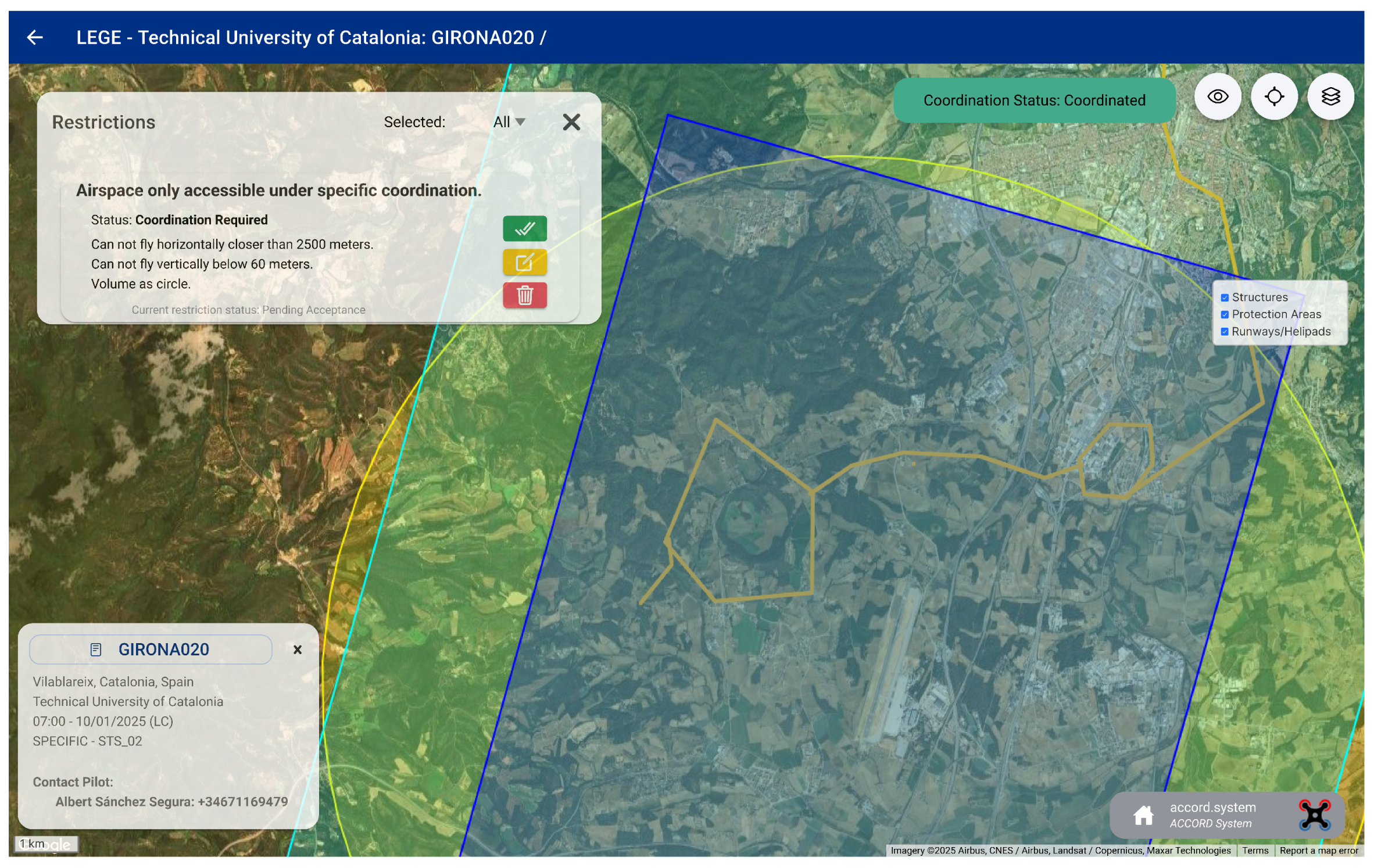Toggle the Runways/Helipads checkbox

click(1225, 332)
